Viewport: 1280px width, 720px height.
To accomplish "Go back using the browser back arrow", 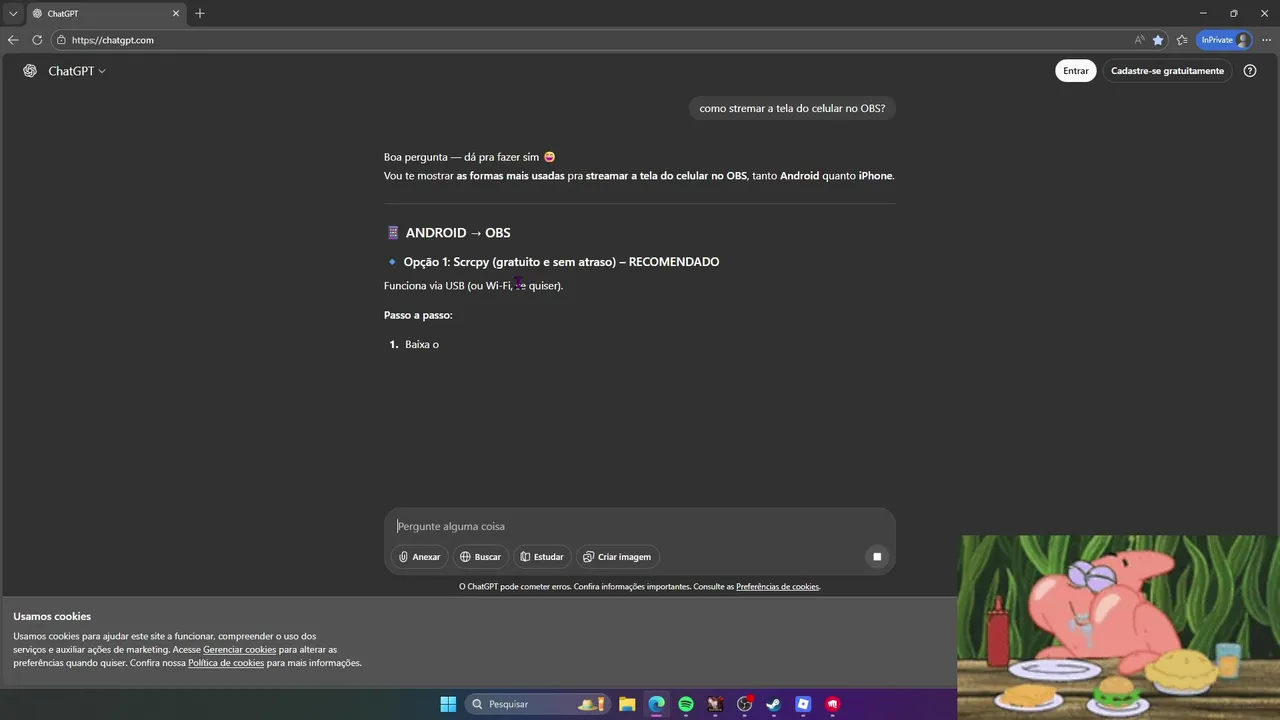I will tap(13, 40).
